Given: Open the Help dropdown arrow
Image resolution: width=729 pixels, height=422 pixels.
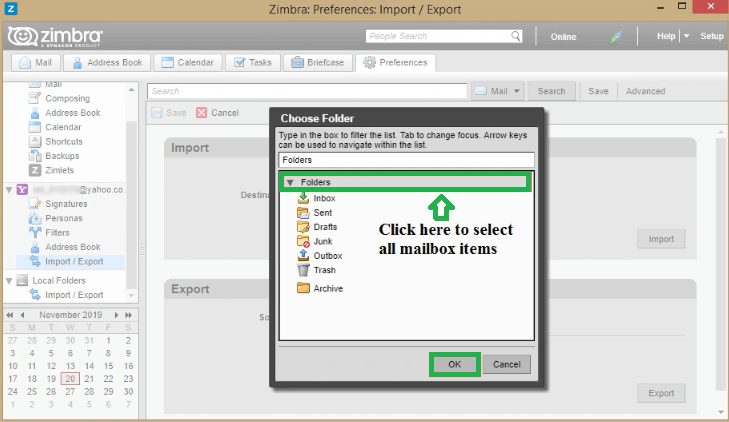Looking at the screenshot, I should (686, 36).
